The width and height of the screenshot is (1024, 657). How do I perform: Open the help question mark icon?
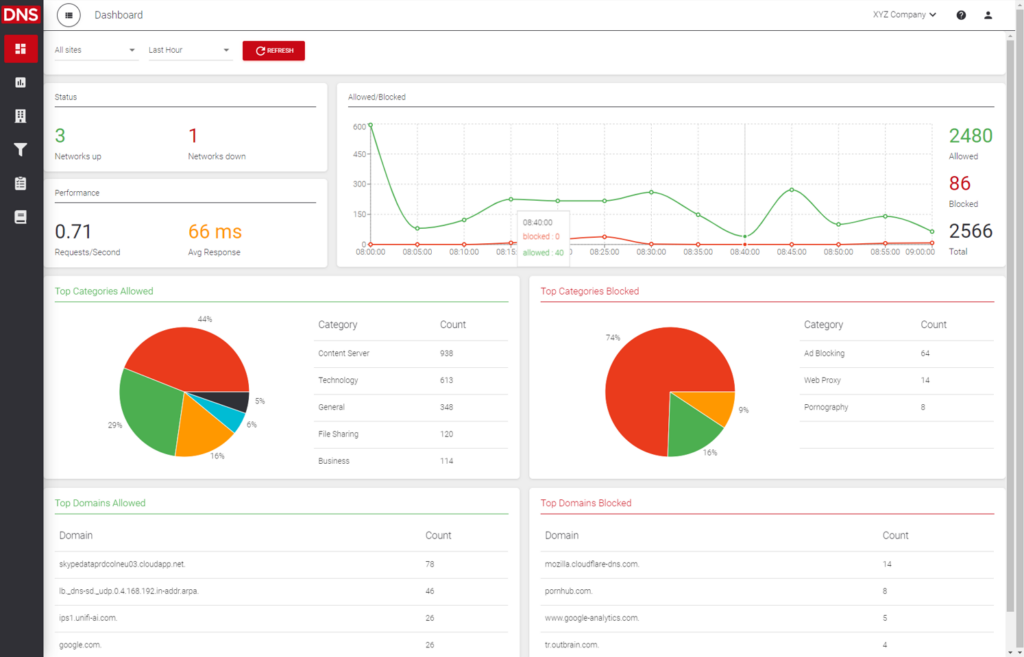point(961,15)
